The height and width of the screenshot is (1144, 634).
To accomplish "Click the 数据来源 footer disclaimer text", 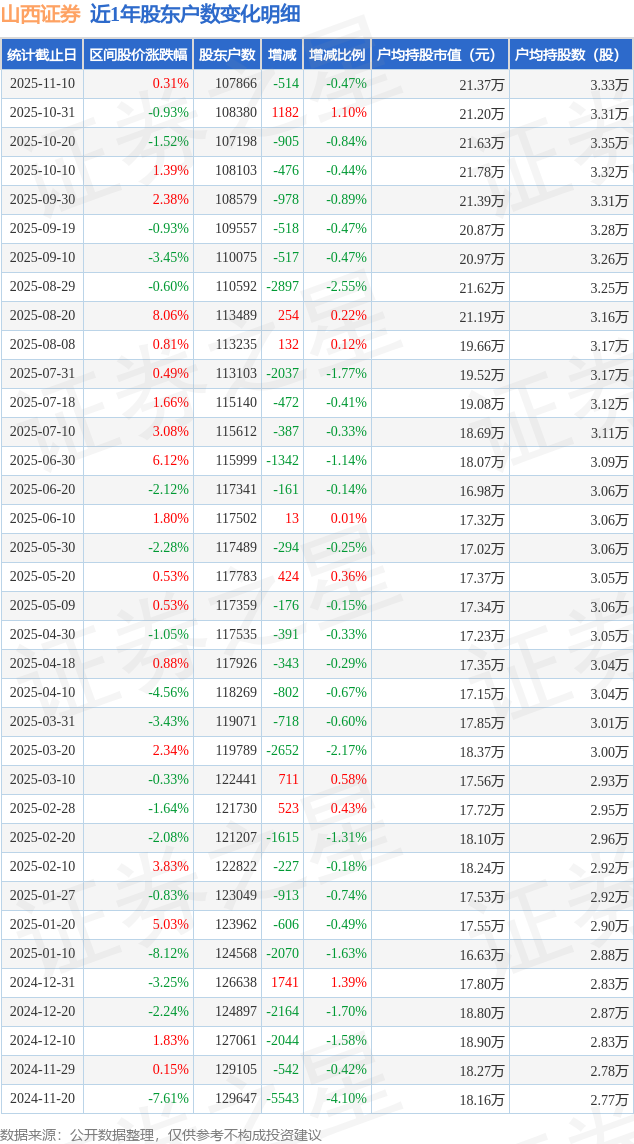I will 161,1134.
